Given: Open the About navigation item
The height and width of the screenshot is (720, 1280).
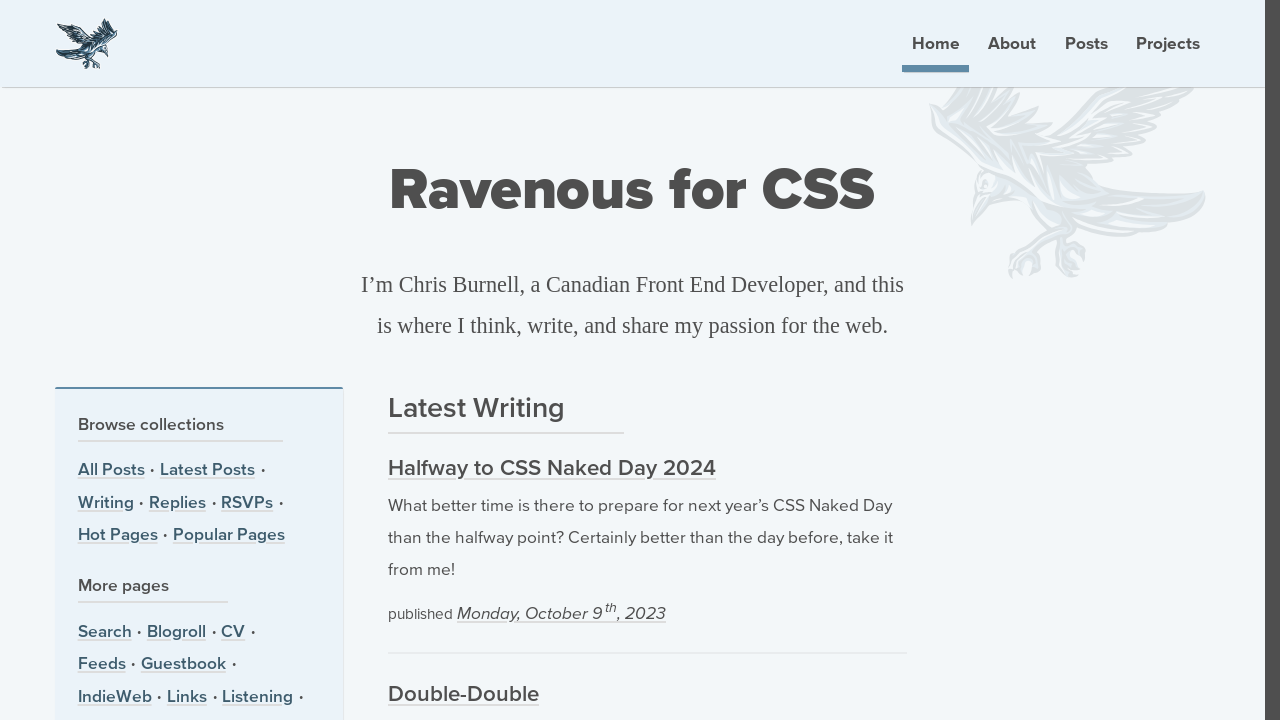Looking at the screenshot, I should 1011,43.
